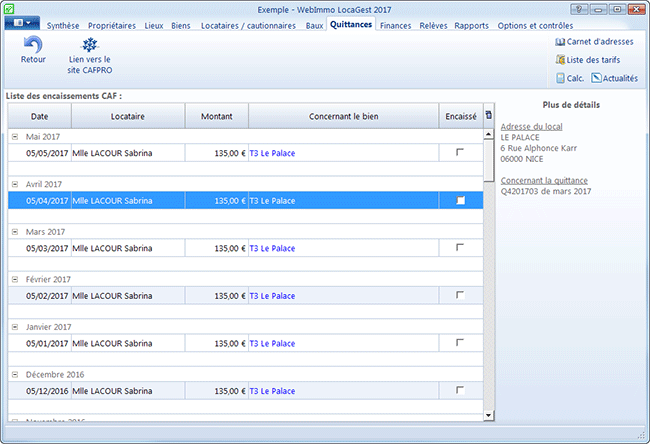Screen dimensions: 650x444
Task: Sort the table by Montant column header
Action: [x=216, y=117]
